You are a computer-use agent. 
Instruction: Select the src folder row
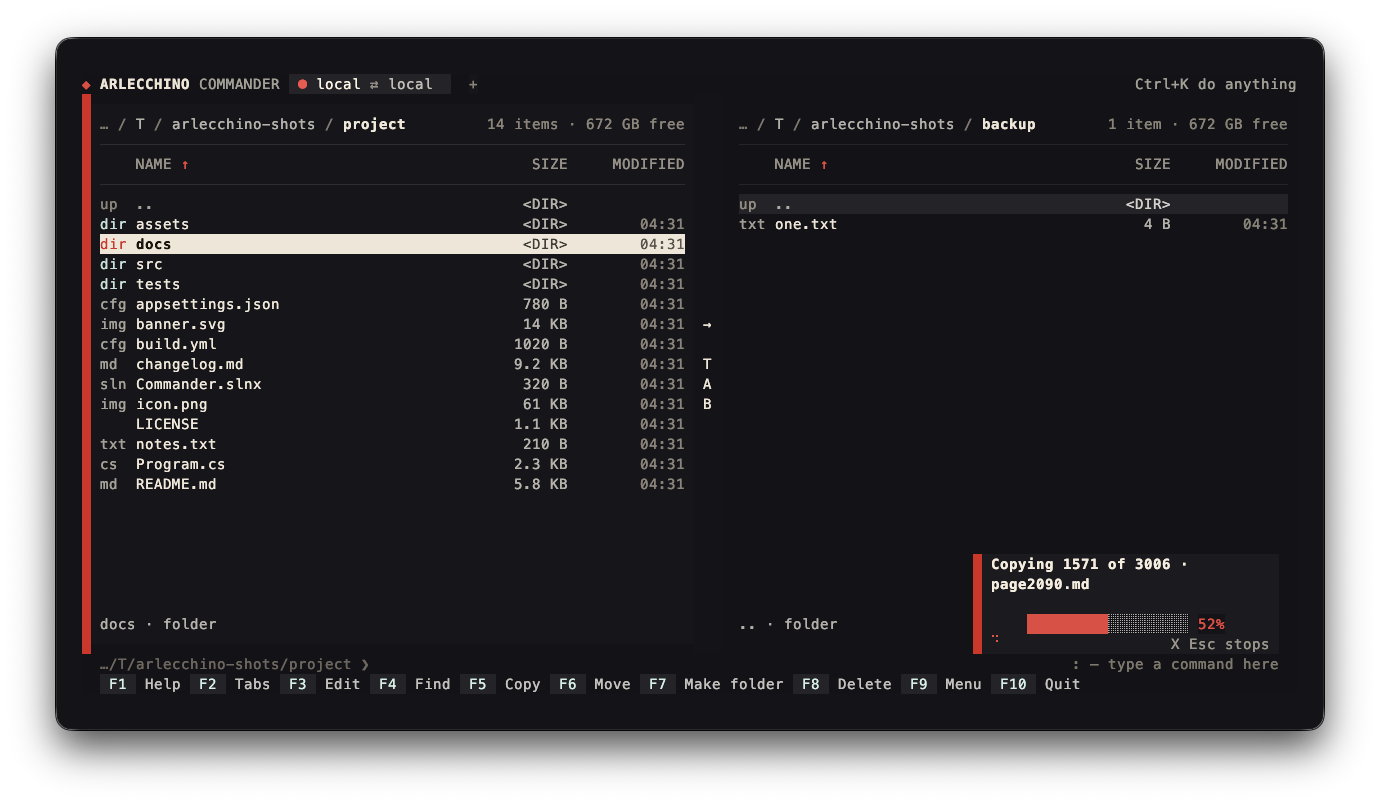[x=392, y=264]
